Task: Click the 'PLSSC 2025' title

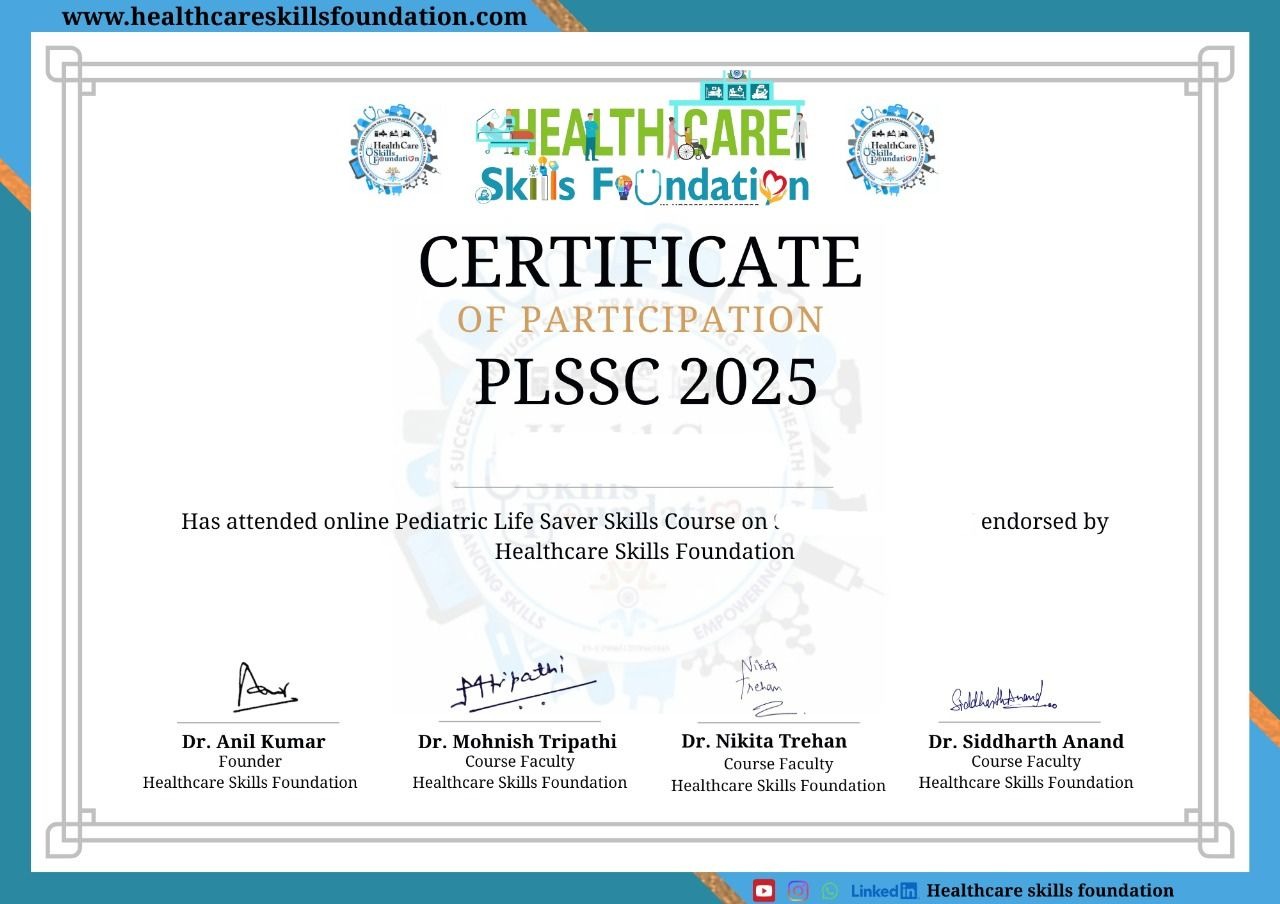Action: click(x=645, y=382)
